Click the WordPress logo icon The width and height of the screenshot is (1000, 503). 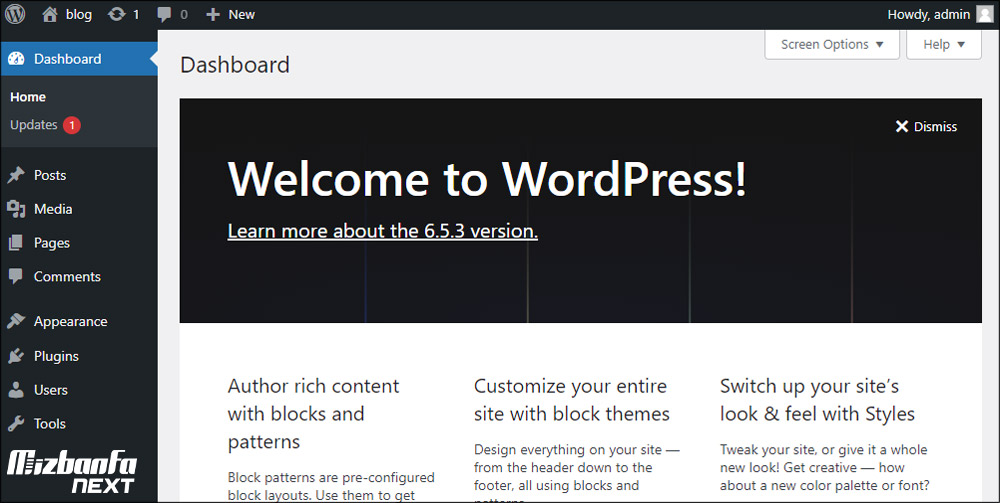click(15, 13)
